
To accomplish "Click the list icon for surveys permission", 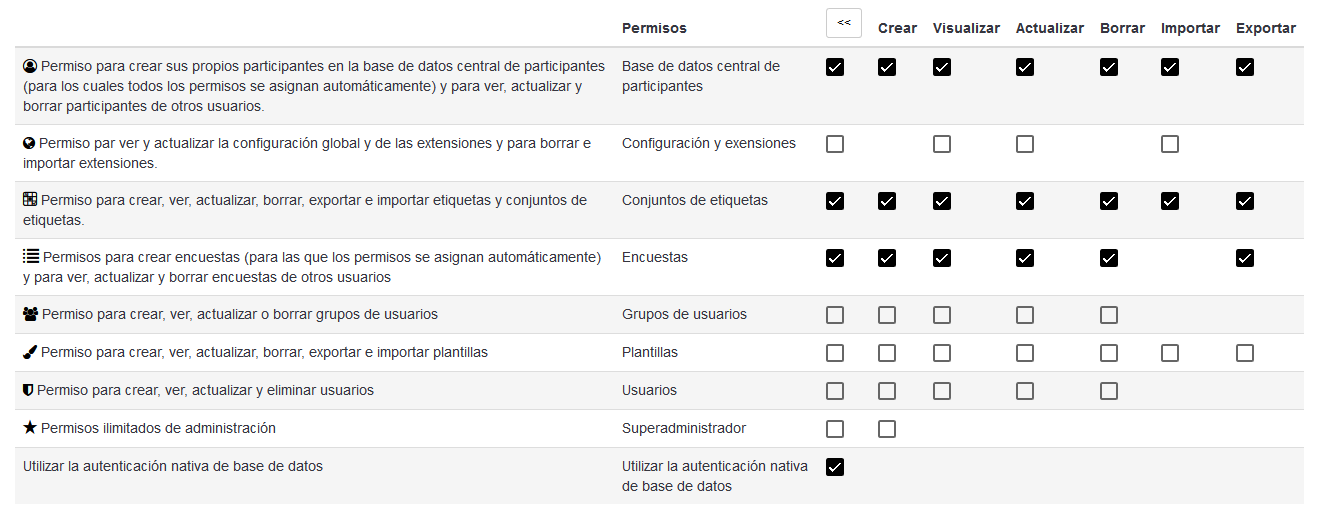I will tap(31, 257).
